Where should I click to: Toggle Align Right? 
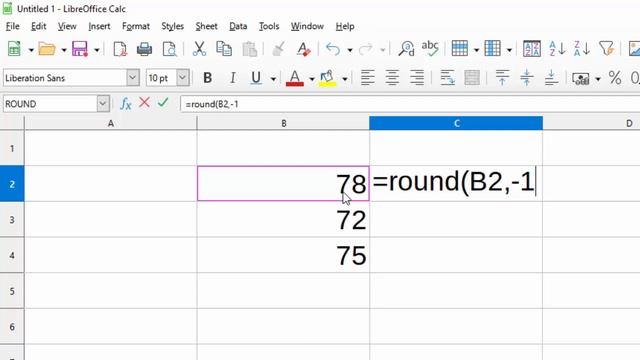coord(417,78)
